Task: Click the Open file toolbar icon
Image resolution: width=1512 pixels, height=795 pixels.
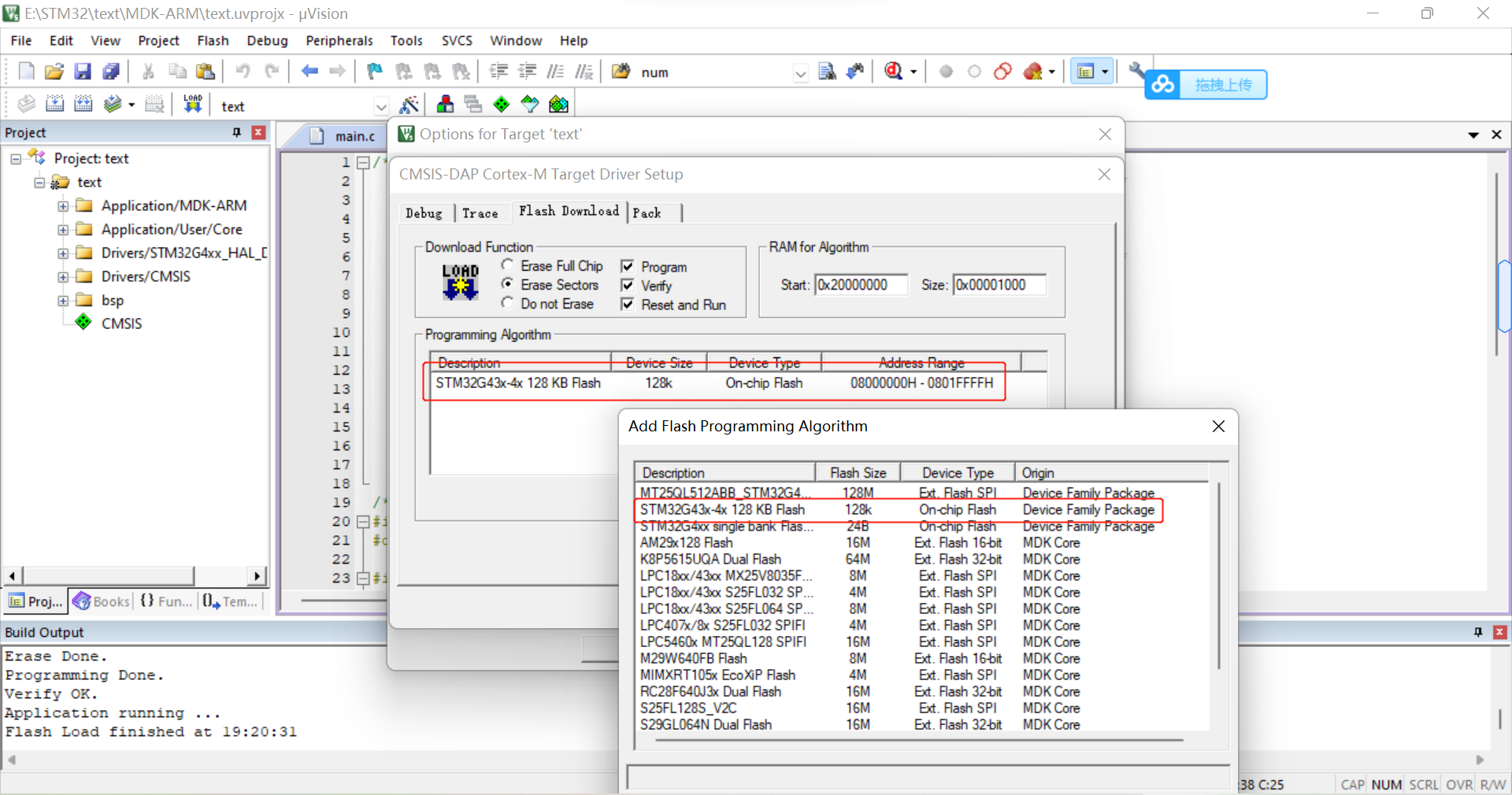Action: click(x=54, y=72)
